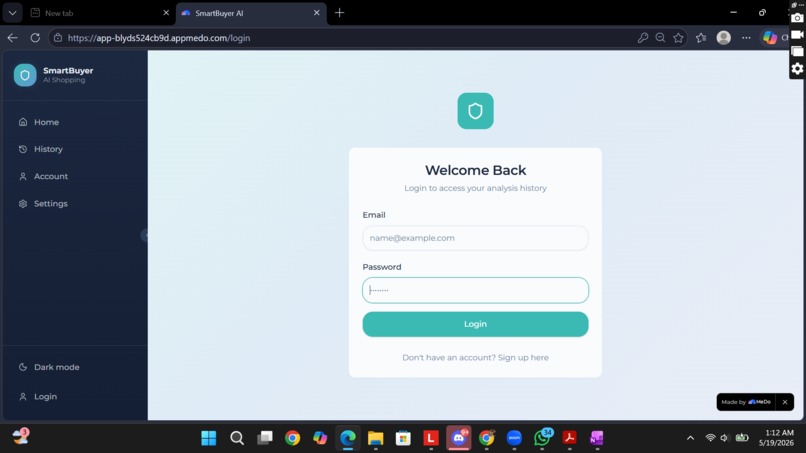Viewport: 806px width, 453px height.
Task: Go back with the browser back arrow
Action: (x=12, y=38)
